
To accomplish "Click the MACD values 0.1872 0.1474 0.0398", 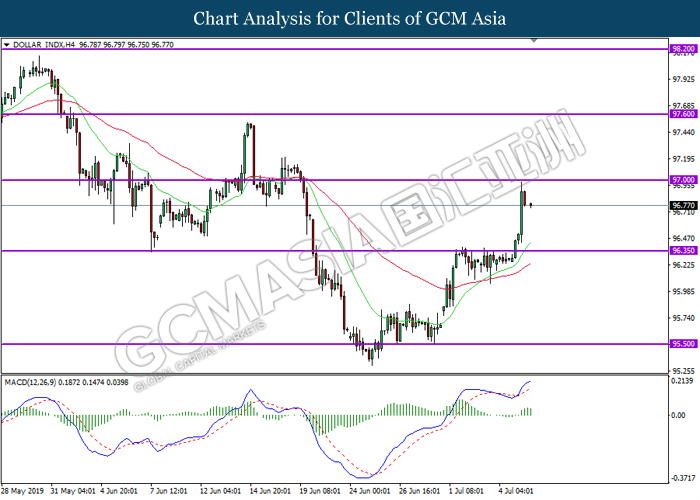I will (93, 383).
